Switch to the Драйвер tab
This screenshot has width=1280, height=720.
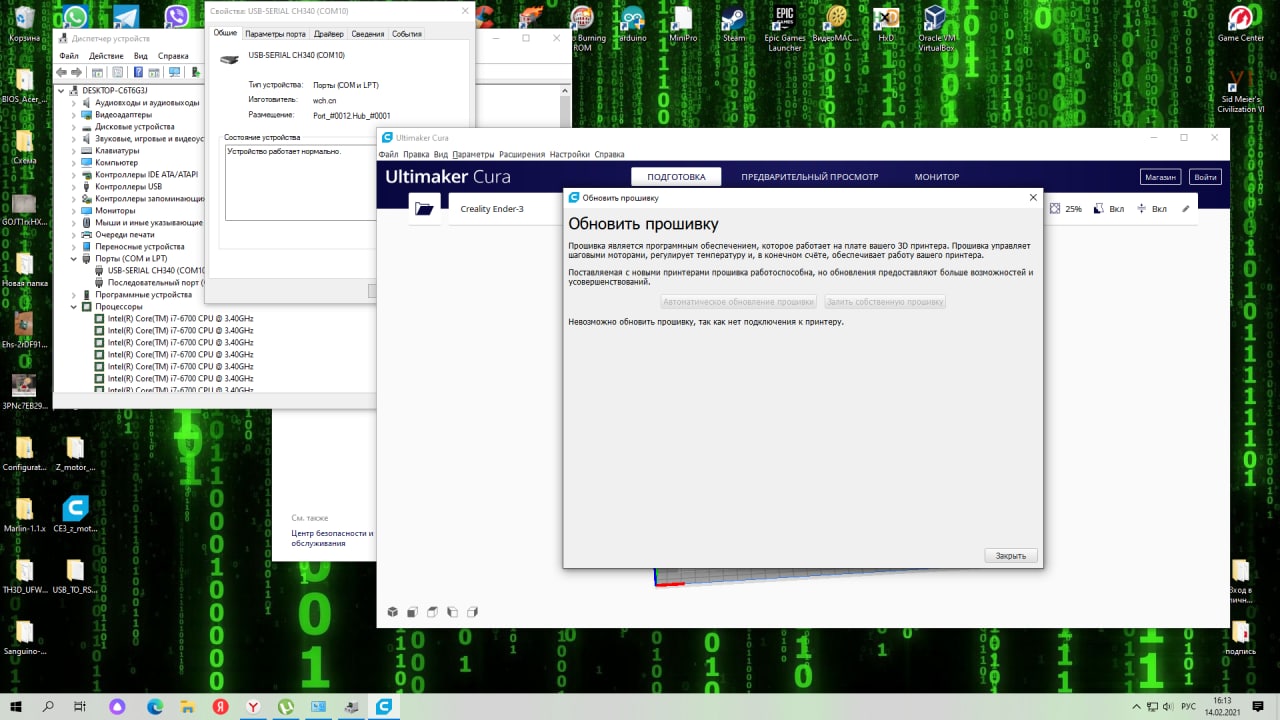tap(329, 34)
